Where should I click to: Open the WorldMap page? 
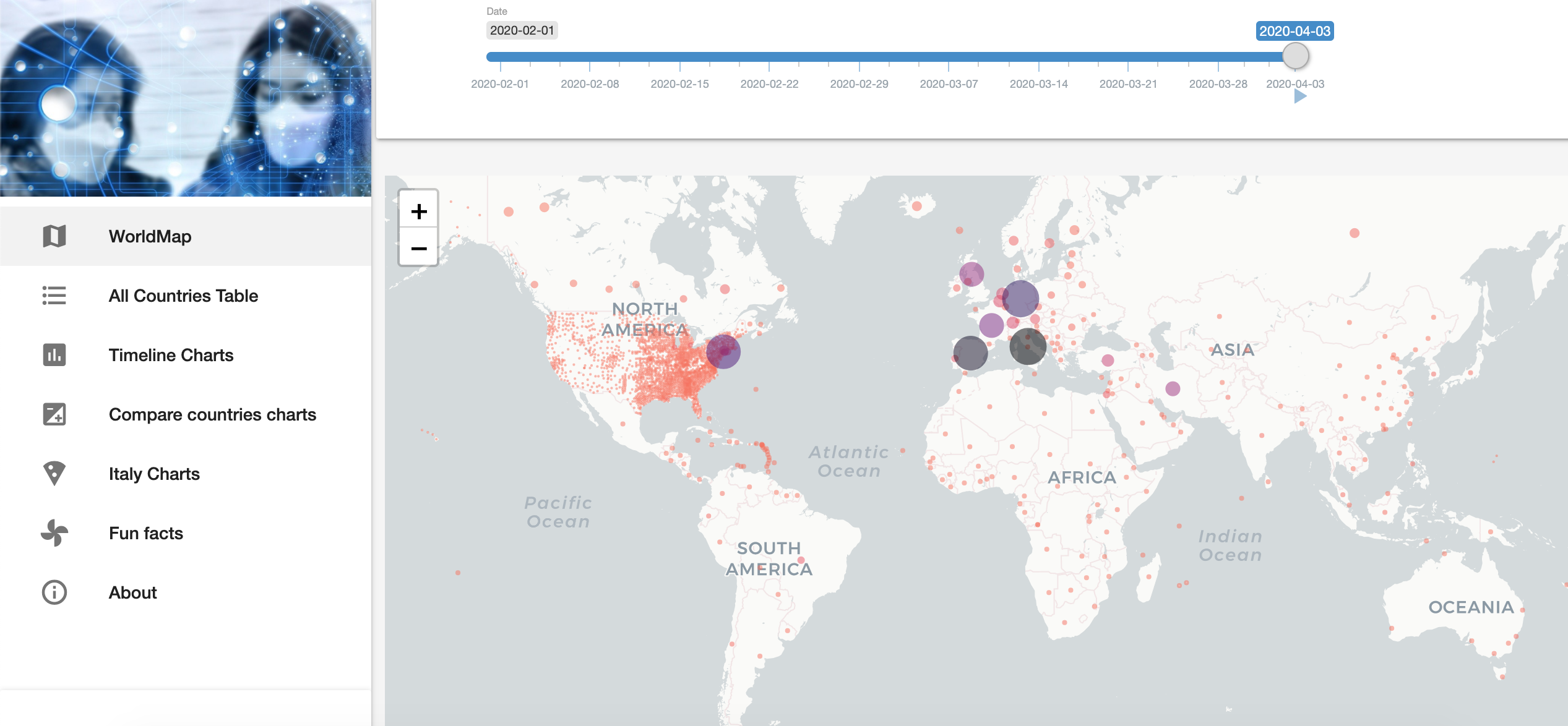[x=150, y=236]
